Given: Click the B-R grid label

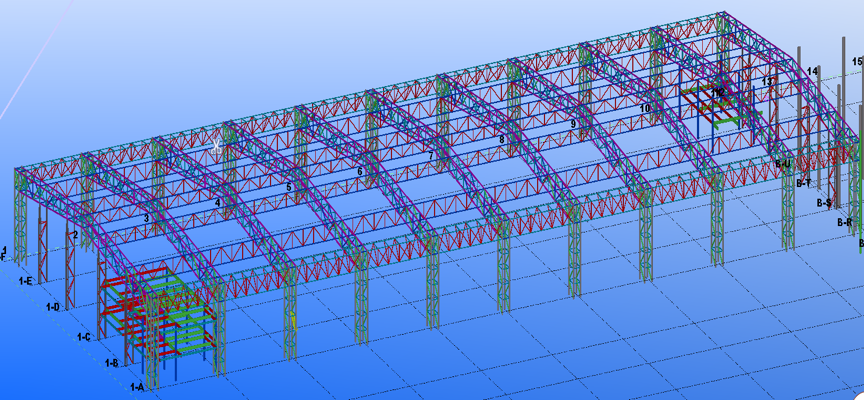Looking at the screenshot, I should coord(844,223).
